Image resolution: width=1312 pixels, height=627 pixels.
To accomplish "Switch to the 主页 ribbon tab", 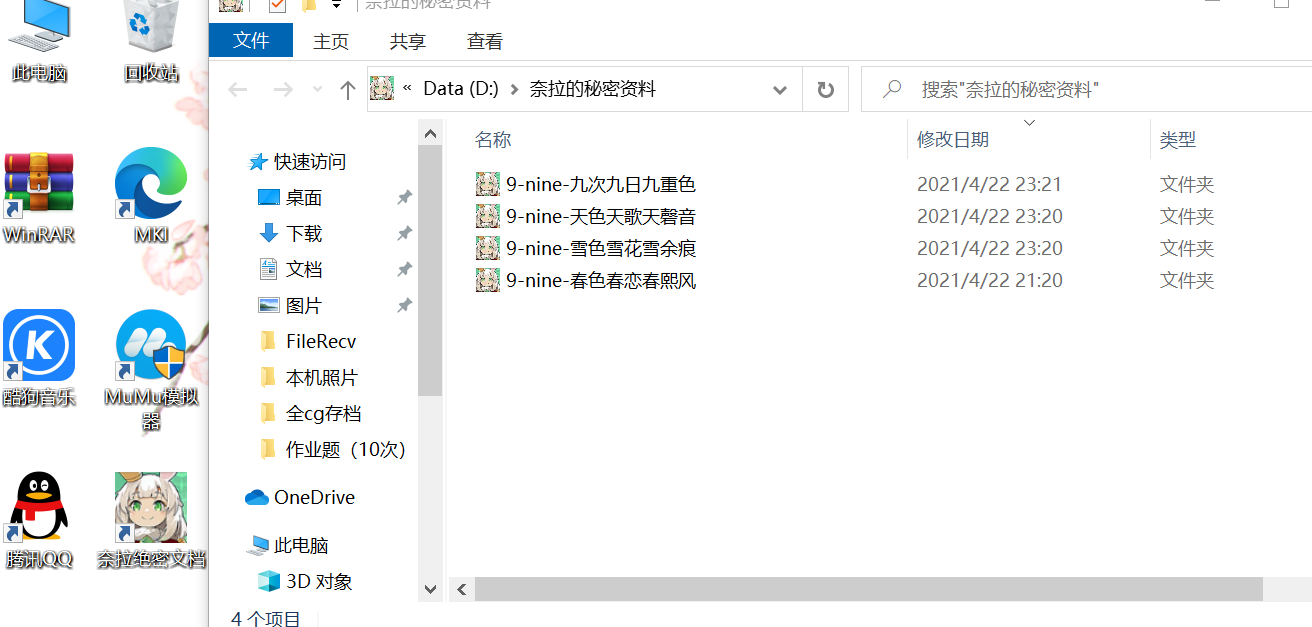I will tap(331, 41).
